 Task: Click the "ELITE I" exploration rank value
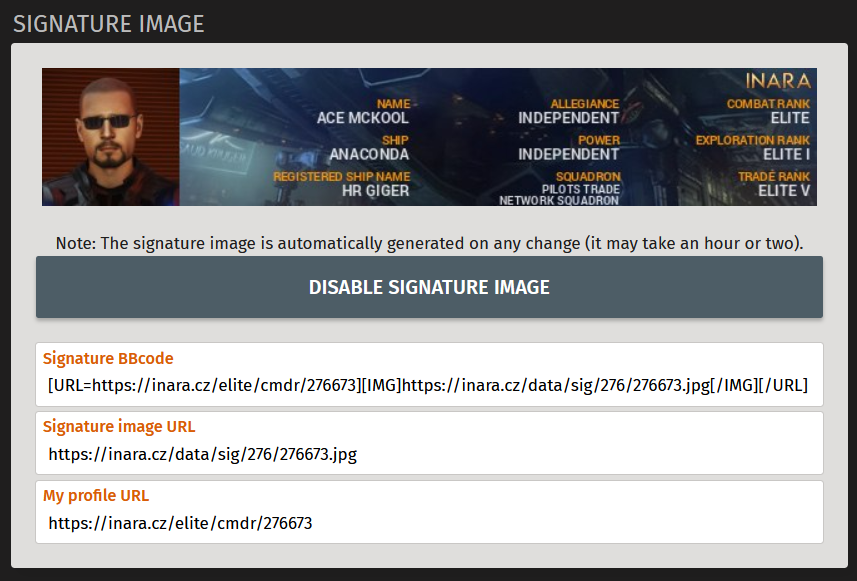click(x=786, y=154)
